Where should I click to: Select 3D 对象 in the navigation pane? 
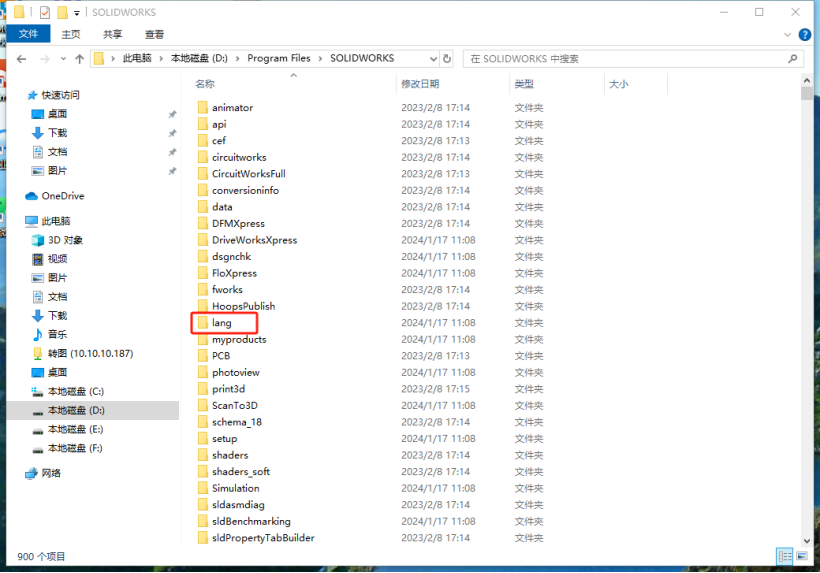(x=65, y=240)
